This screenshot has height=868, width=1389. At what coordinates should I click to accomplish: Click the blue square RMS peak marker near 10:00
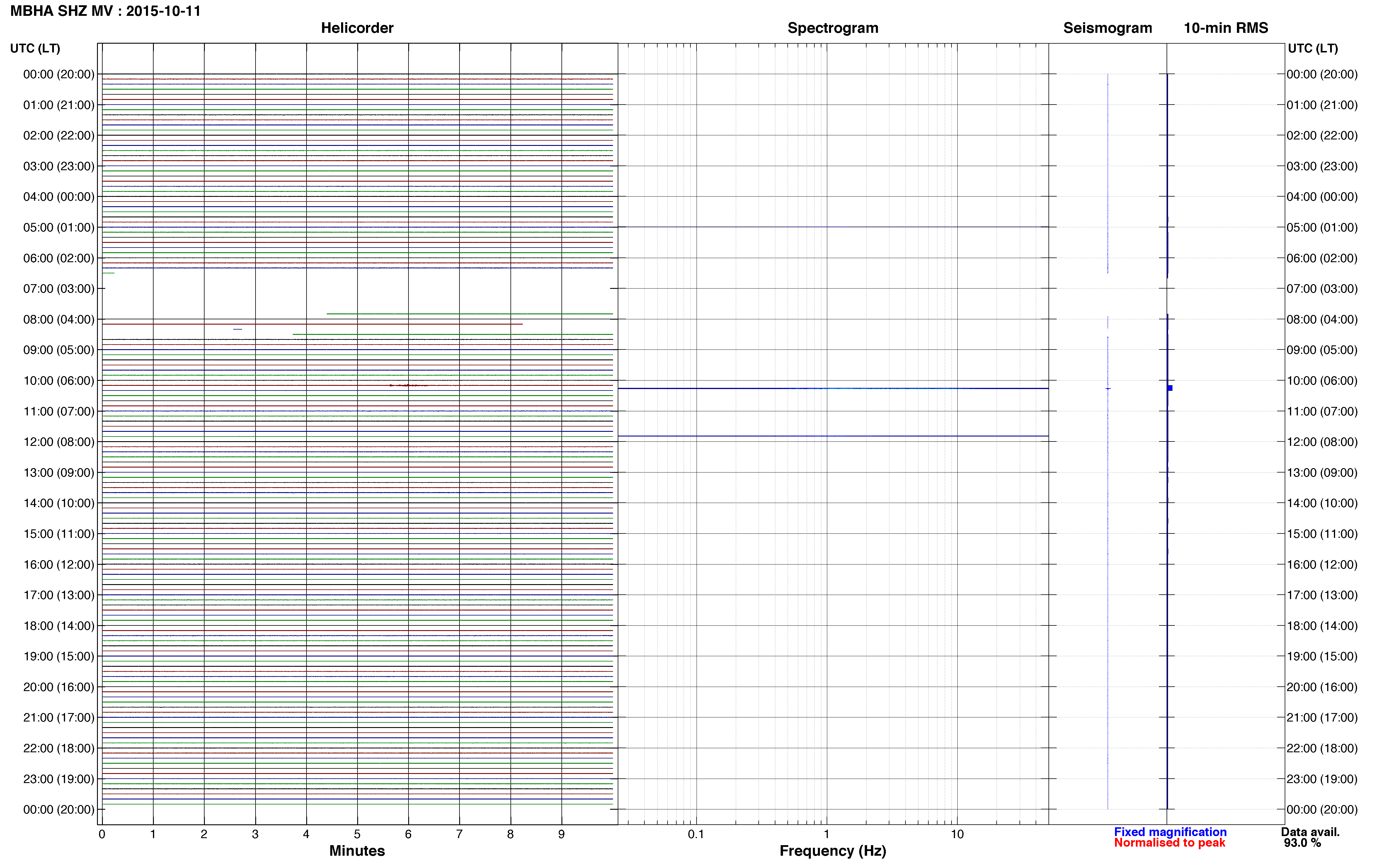pos(1170,388)
